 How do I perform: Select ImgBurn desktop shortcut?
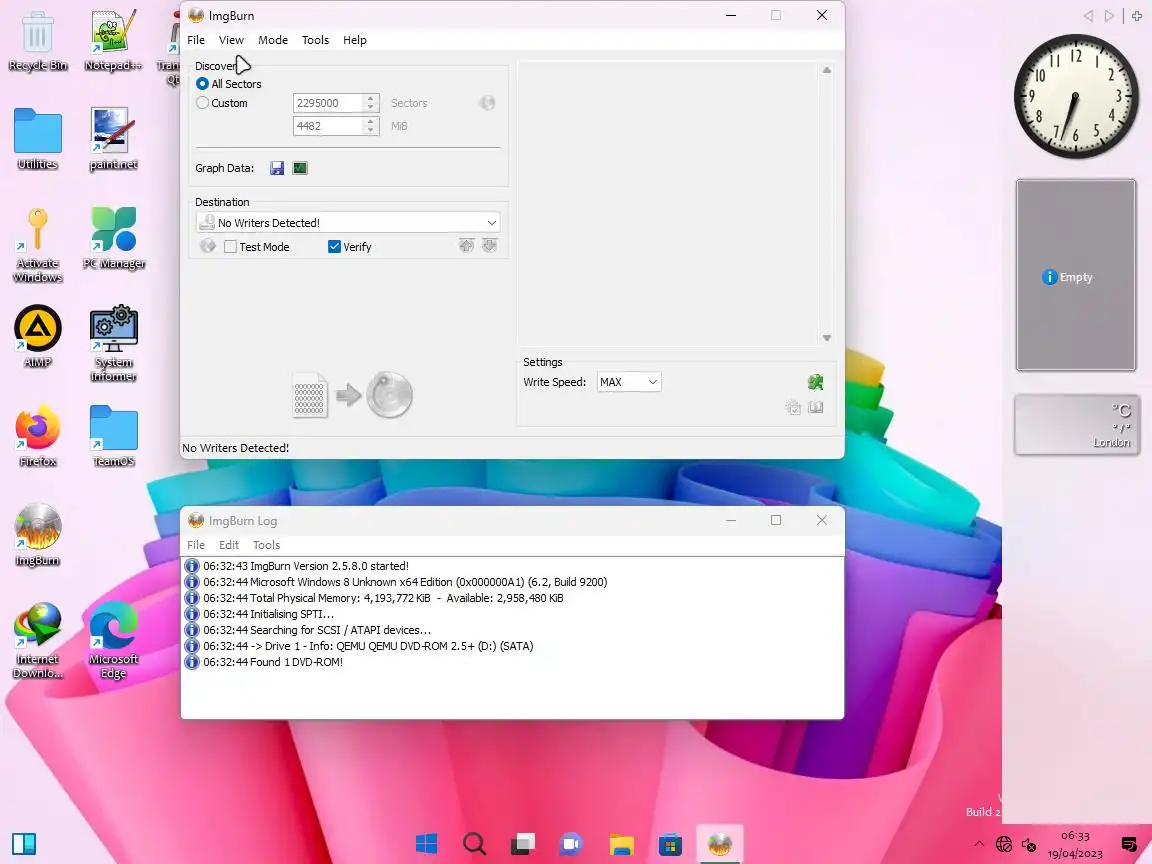37,536
